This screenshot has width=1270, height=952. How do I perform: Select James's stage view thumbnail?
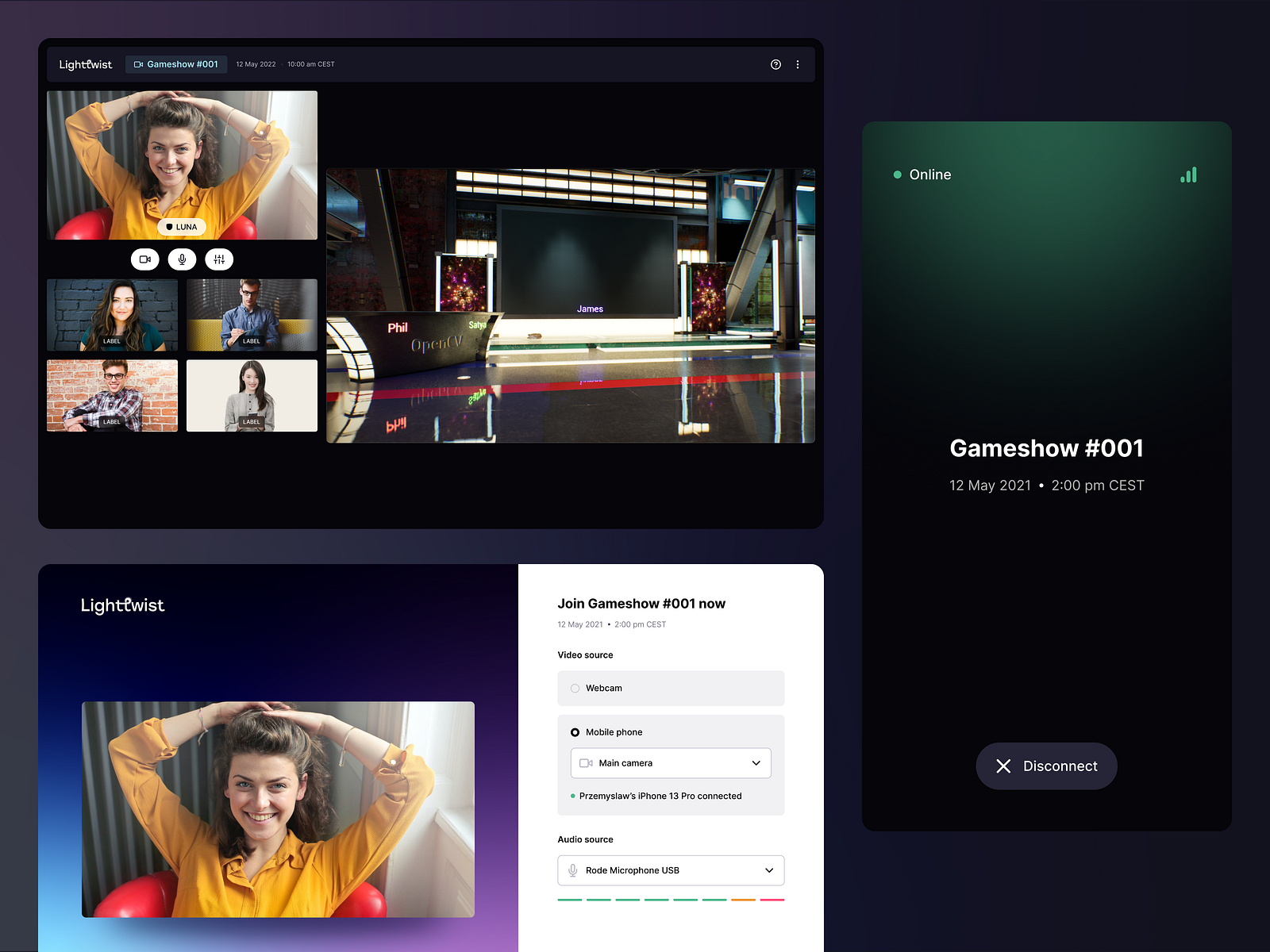(x=571, y=305)
